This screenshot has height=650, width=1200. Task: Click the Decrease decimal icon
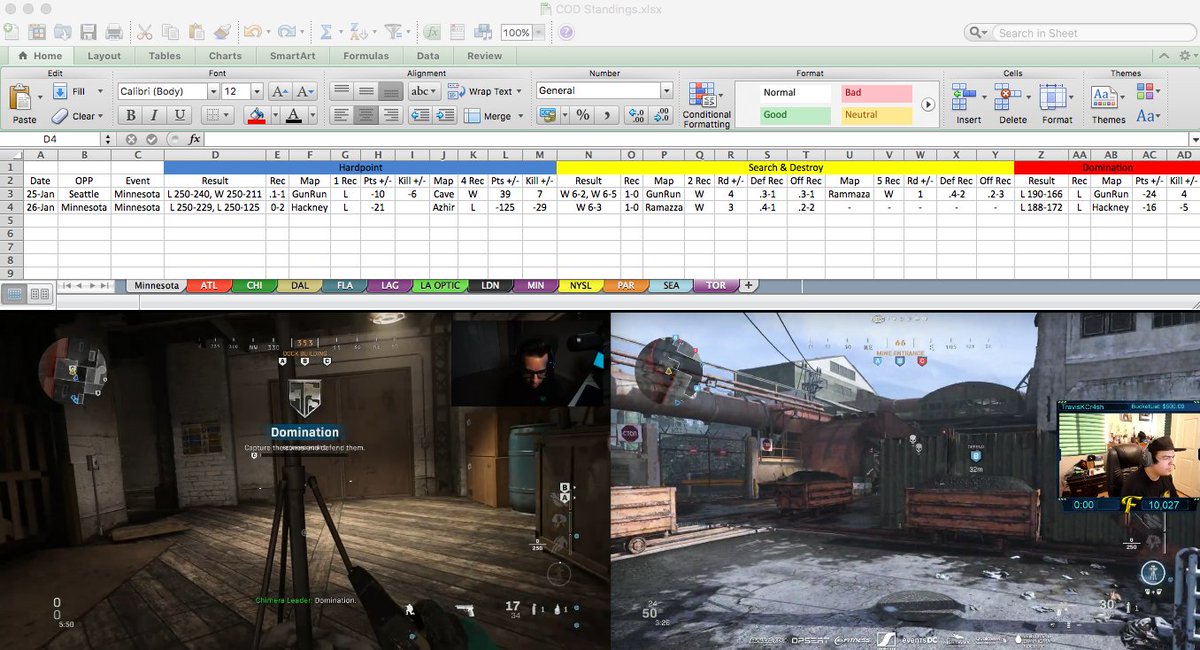[661, 116]
